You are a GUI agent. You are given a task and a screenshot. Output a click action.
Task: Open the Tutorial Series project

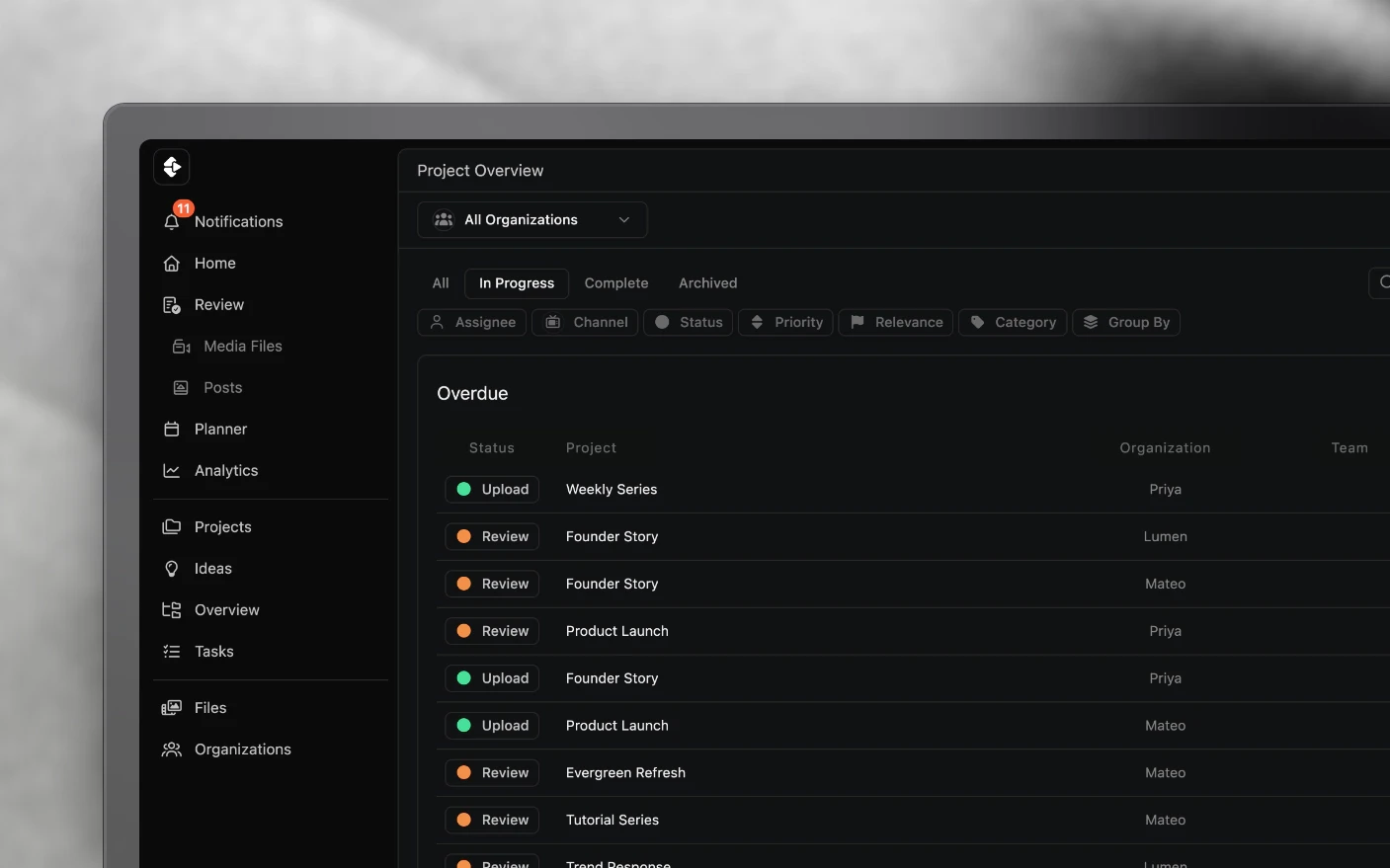tap(613, 821)
